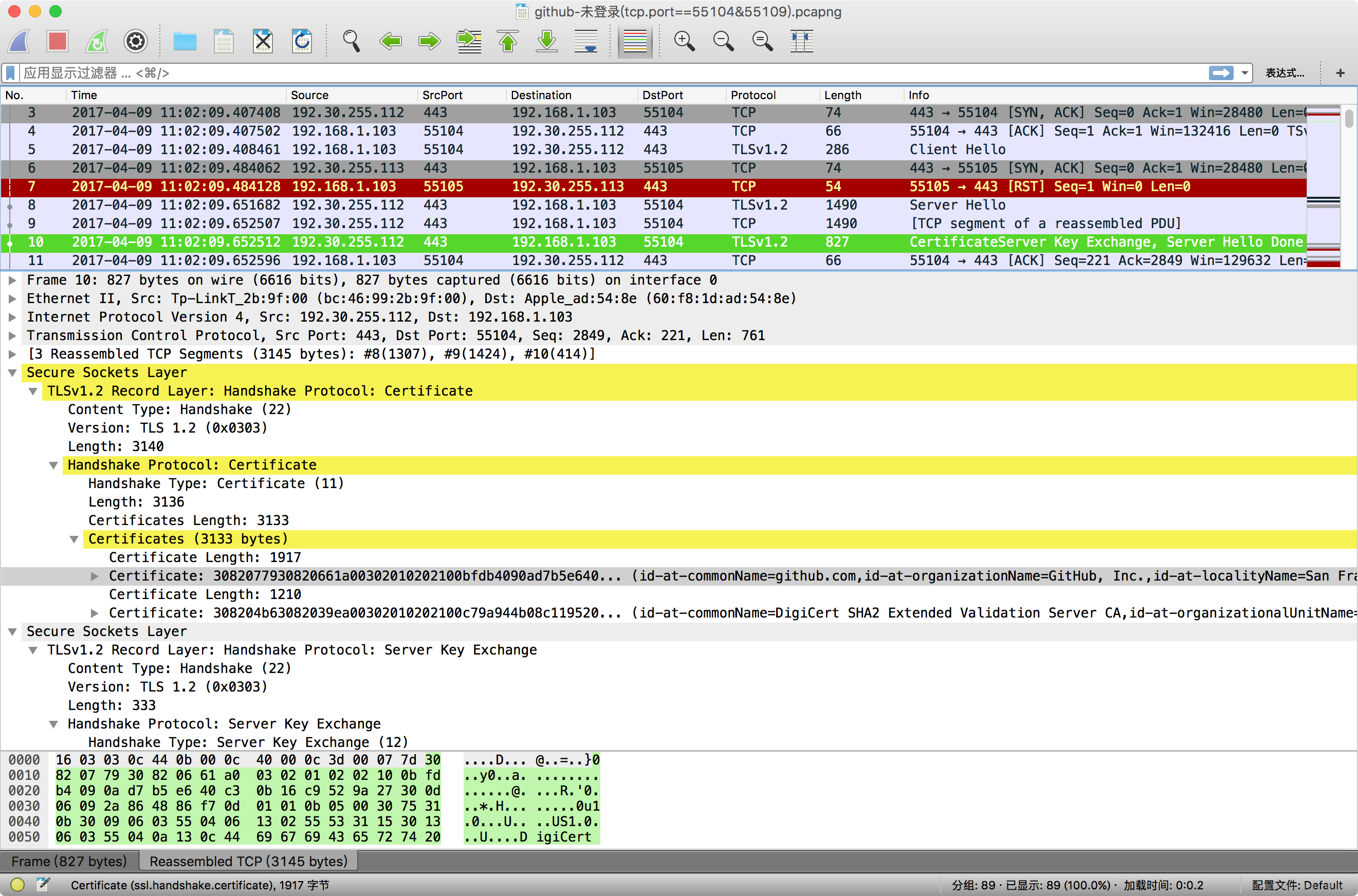Open the 表达式 expression builder

tap(1284, 72)
